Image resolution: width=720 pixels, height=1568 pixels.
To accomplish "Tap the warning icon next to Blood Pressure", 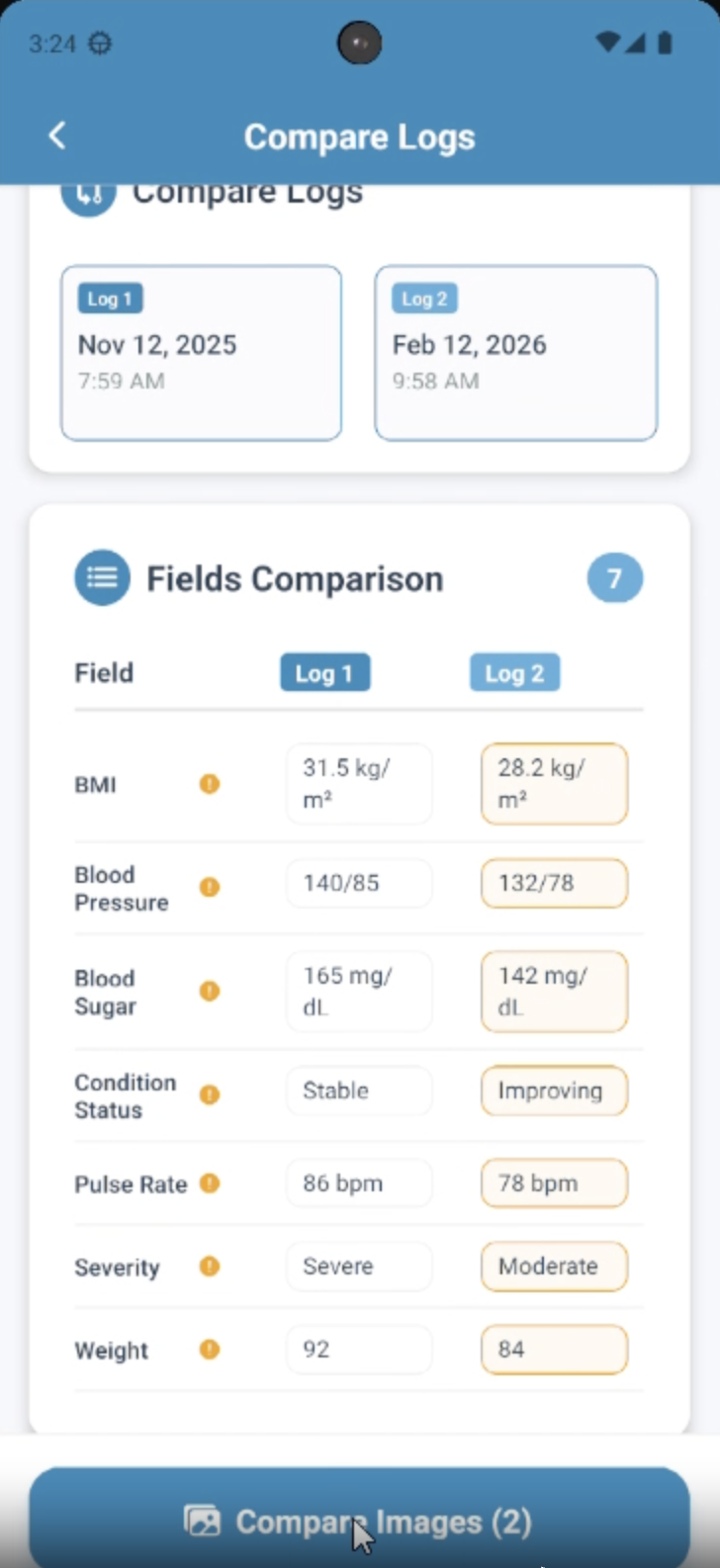I will coord(210,887).
